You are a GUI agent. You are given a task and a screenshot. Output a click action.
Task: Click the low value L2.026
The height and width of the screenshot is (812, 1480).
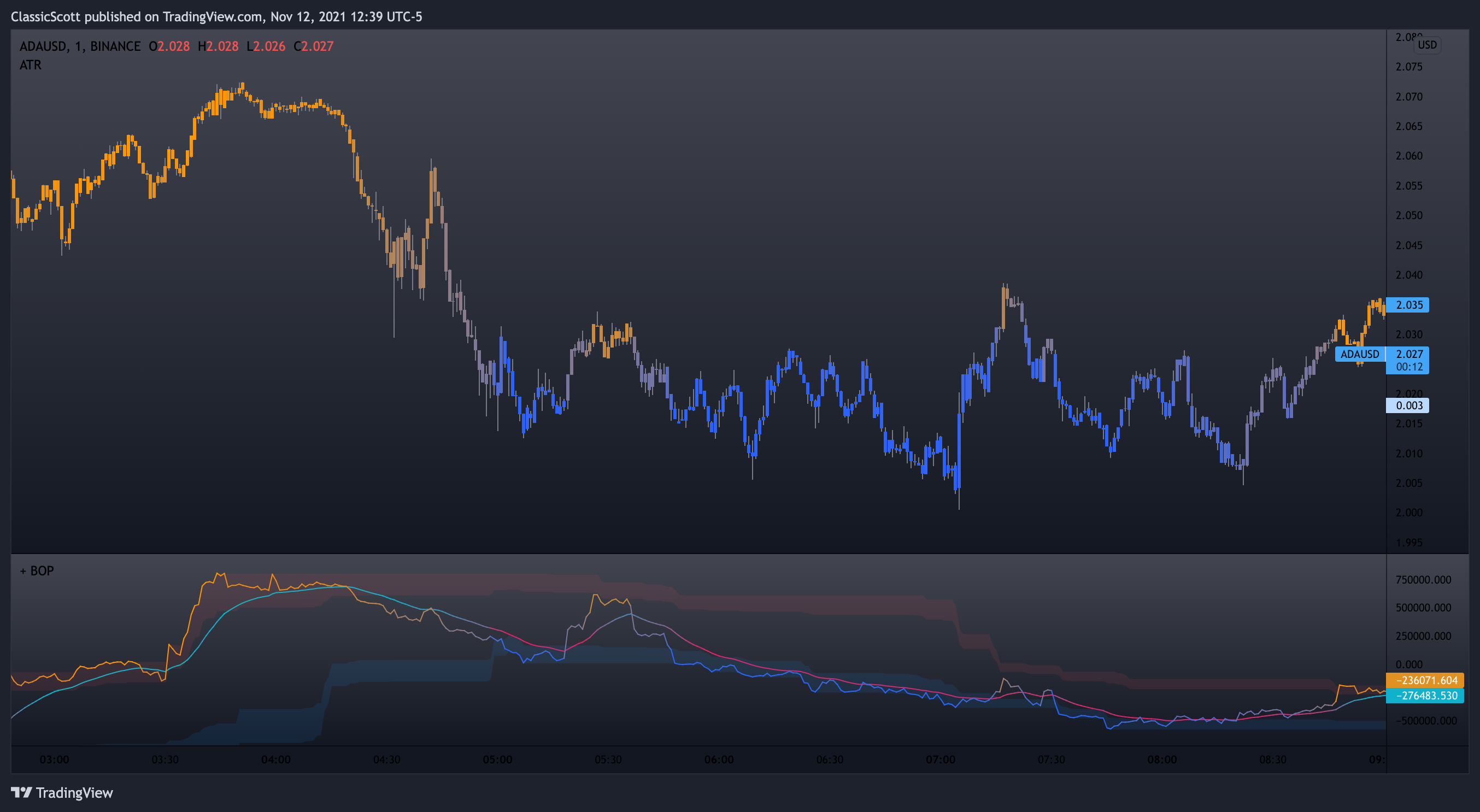point(266,46)
